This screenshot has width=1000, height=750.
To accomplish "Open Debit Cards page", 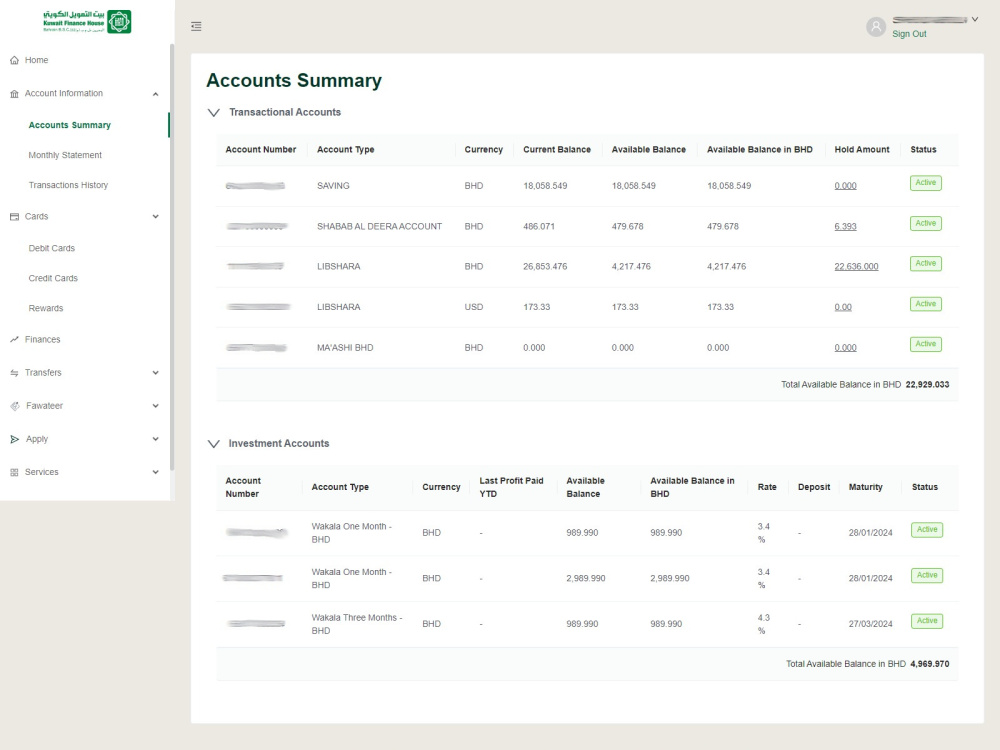I will [52, 248].
